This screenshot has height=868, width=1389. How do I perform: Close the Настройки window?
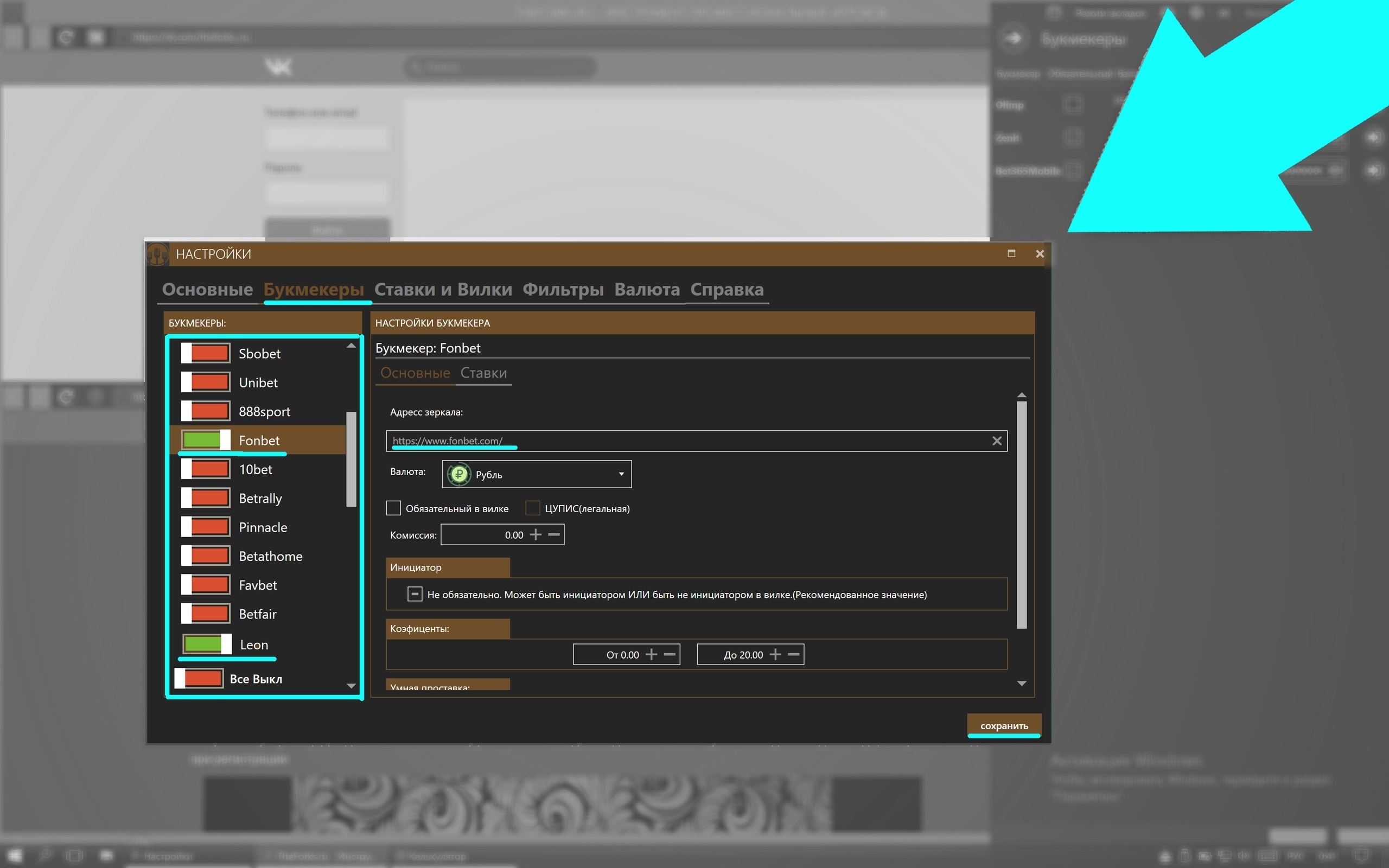pos(1040,253)
